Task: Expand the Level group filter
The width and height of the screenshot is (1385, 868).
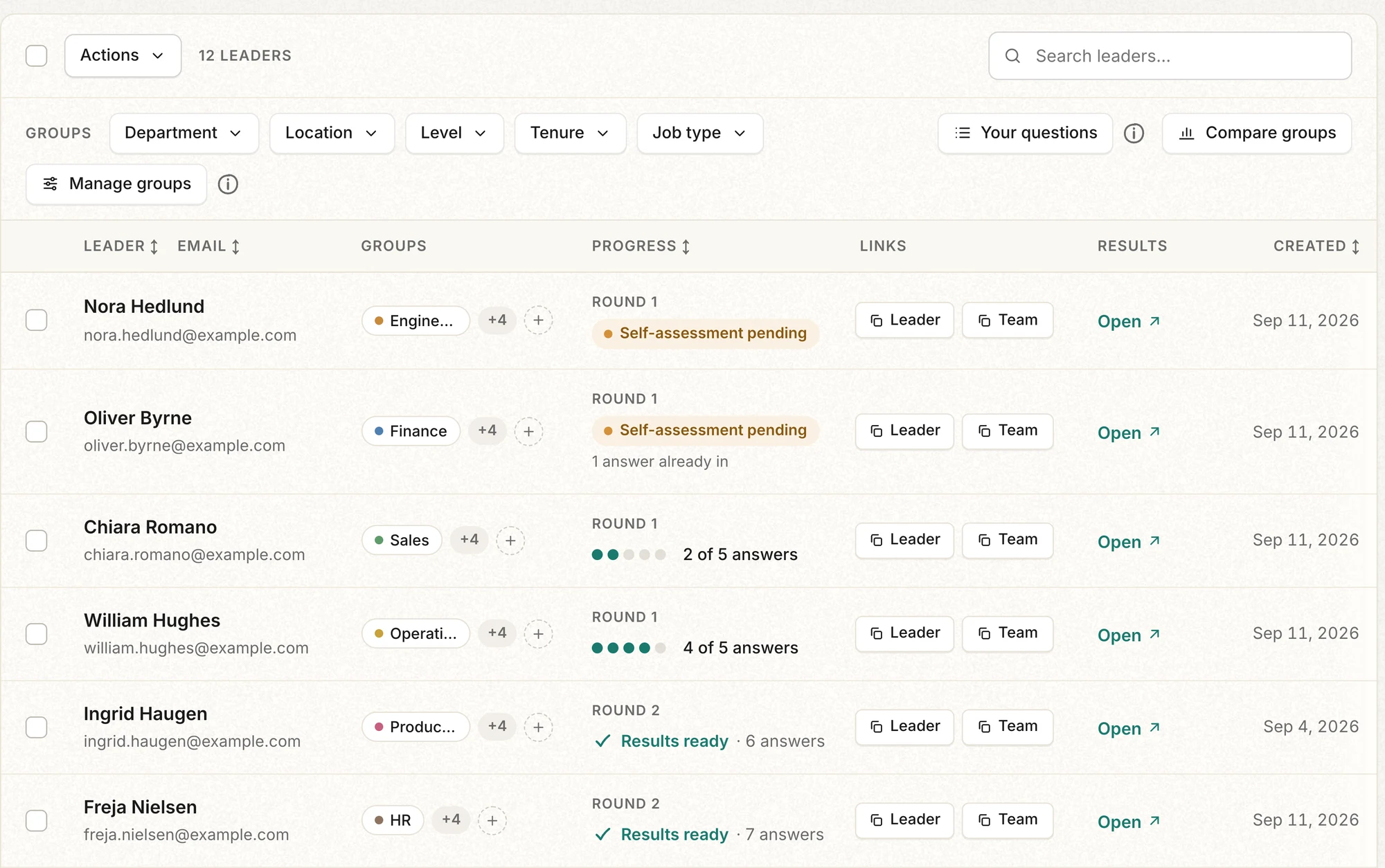Action: point(454,133)
